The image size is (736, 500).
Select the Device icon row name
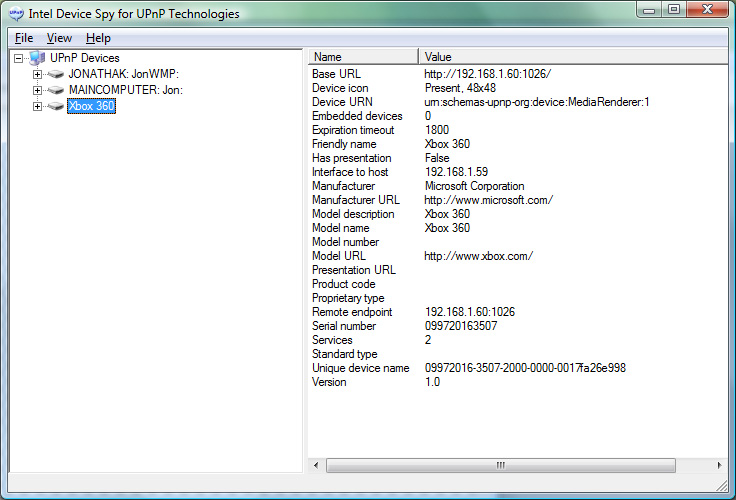click(x=340, y=88)
